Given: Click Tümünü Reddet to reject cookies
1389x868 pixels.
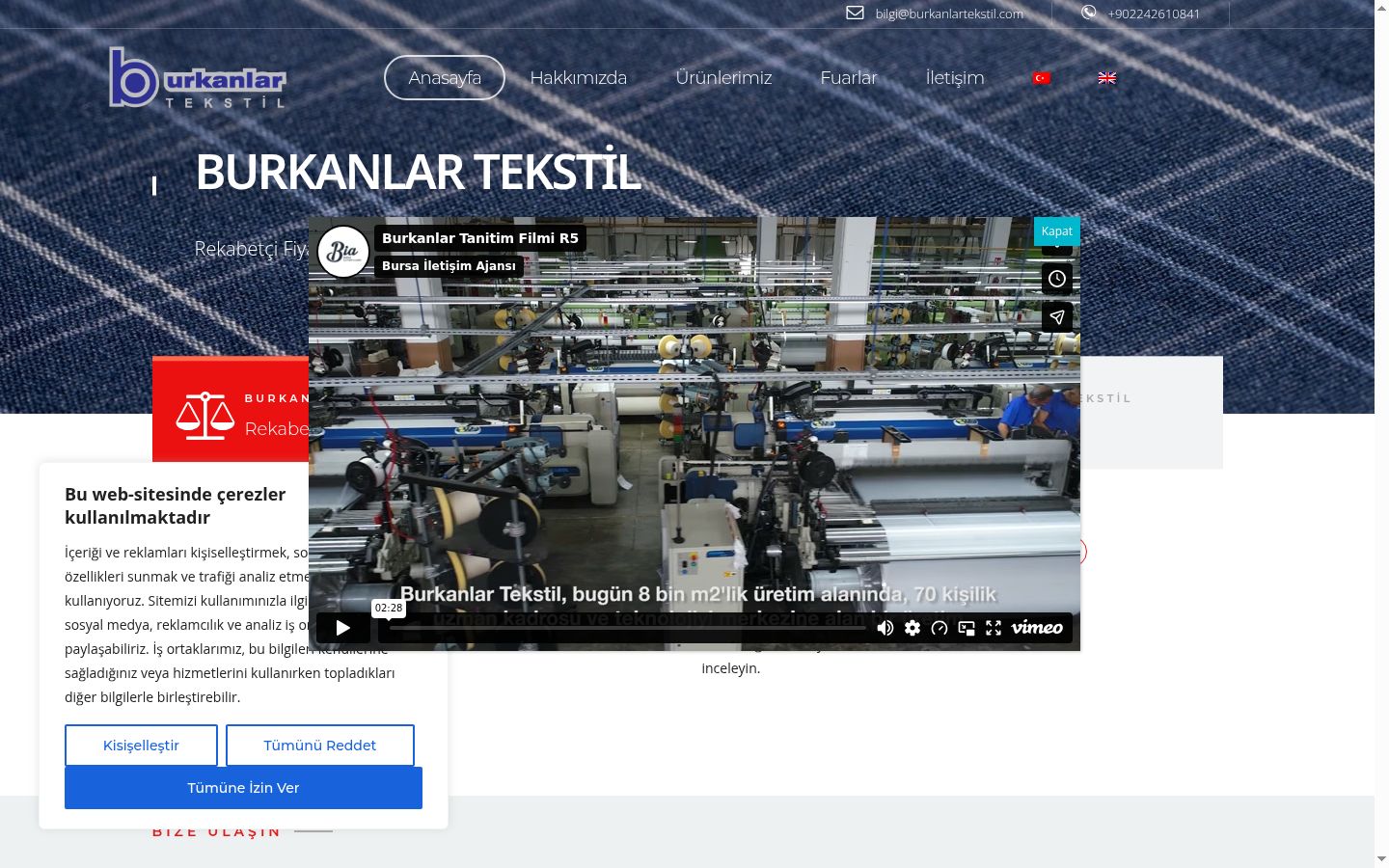Looking at the screenshot, I should (320, 746).
